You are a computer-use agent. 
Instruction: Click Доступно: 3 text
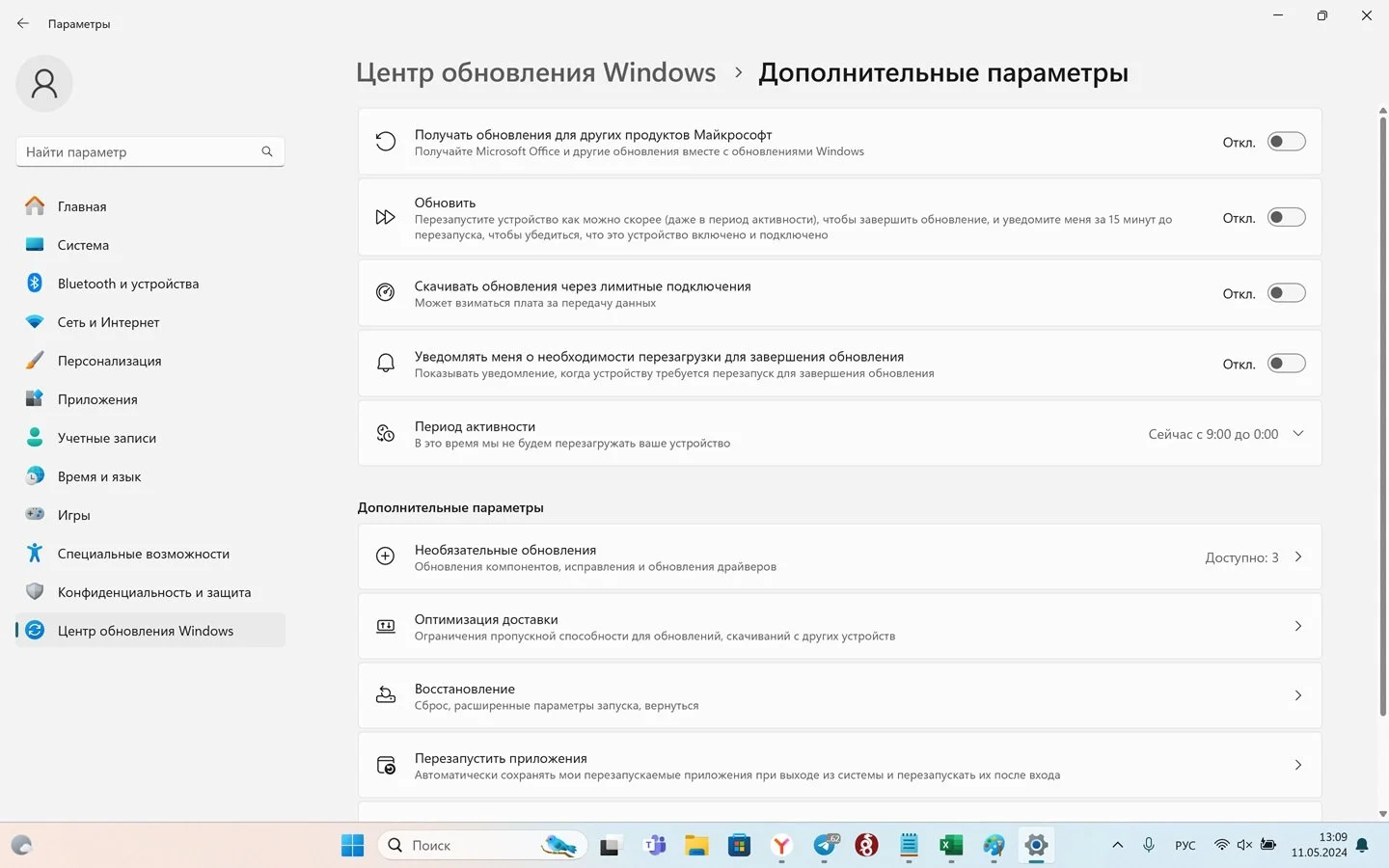tap(1241, 557)
